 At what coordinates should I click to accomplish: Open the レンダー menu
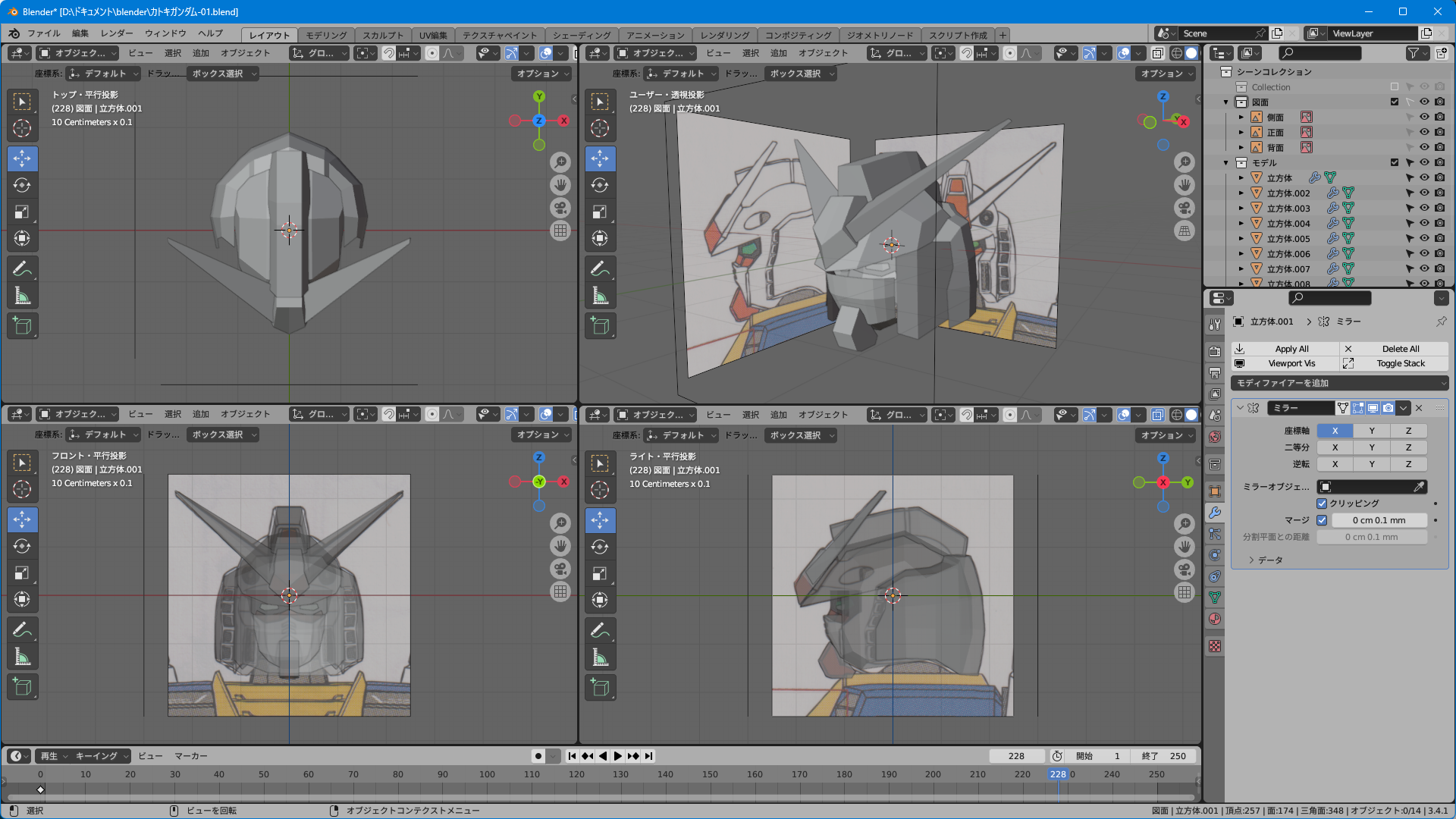[x=117, y=33]
